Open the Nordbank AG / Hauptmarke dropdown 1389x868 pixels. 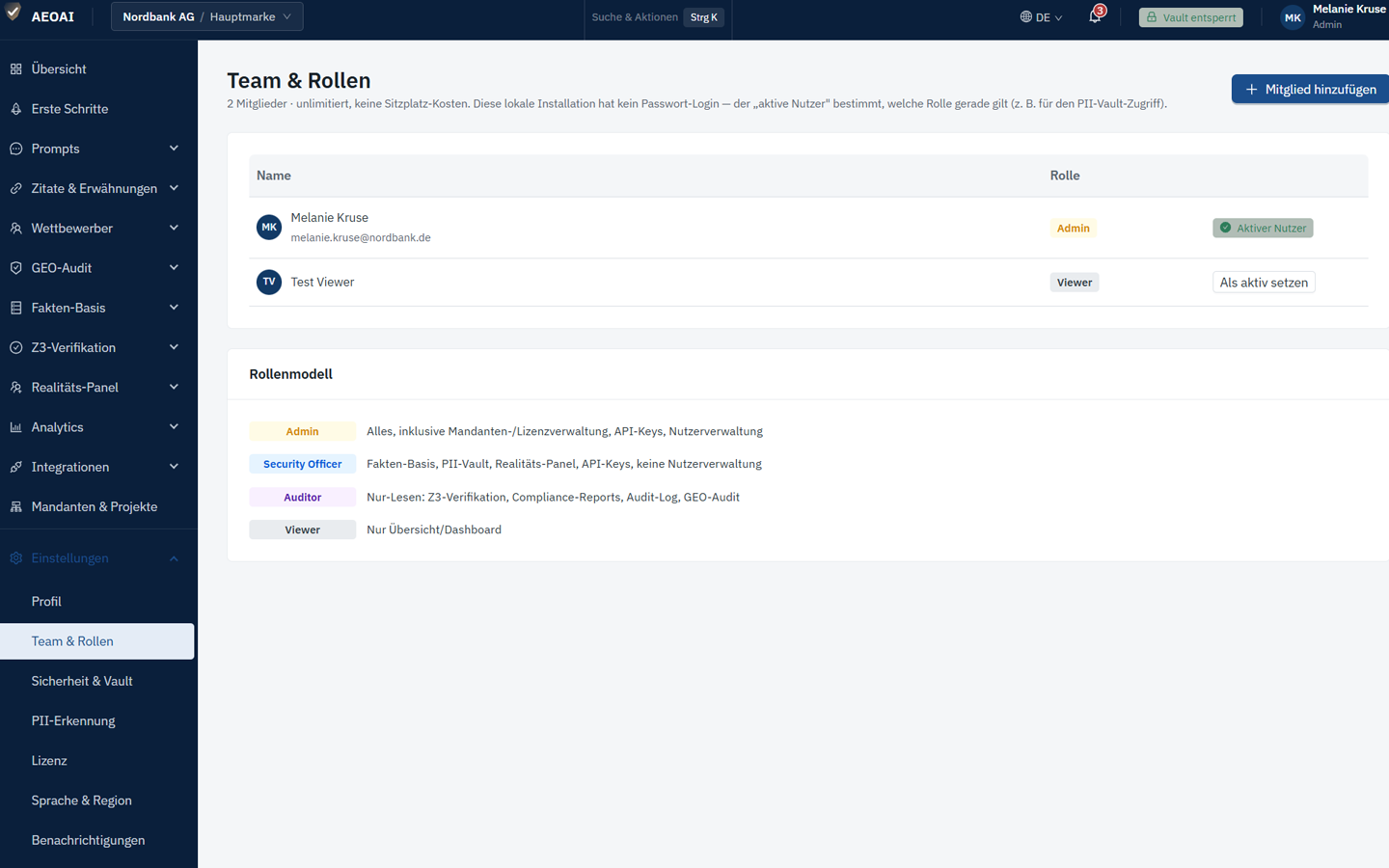pyautogui.click(x=206, y=16)
